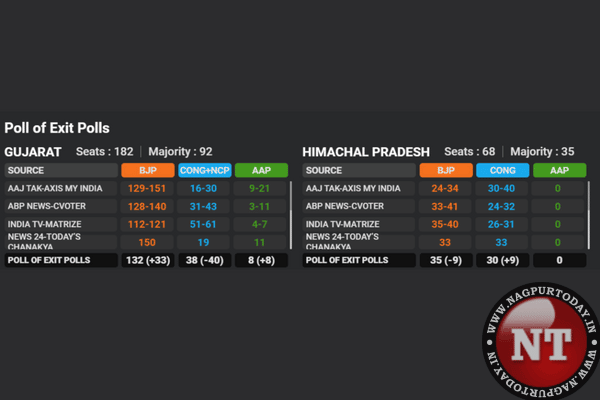Click Himachal SOURCE column header
Image resolution: width=600 pixels, height=400 pixels.
(359, 170)
